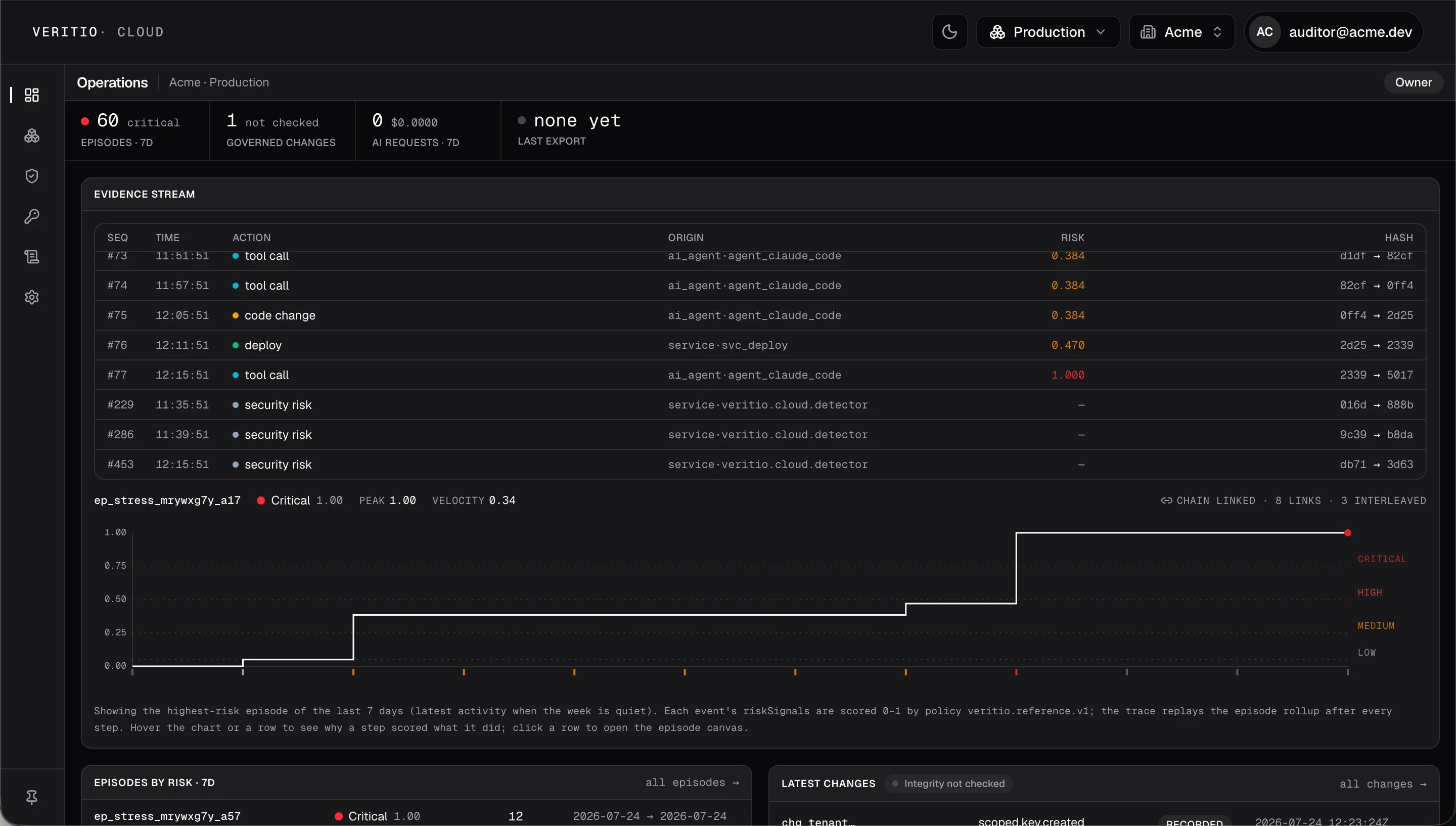Open evidence row #76 deploy
The height and width of the screenshot is (826, 1456).
[x=759, y=345]
